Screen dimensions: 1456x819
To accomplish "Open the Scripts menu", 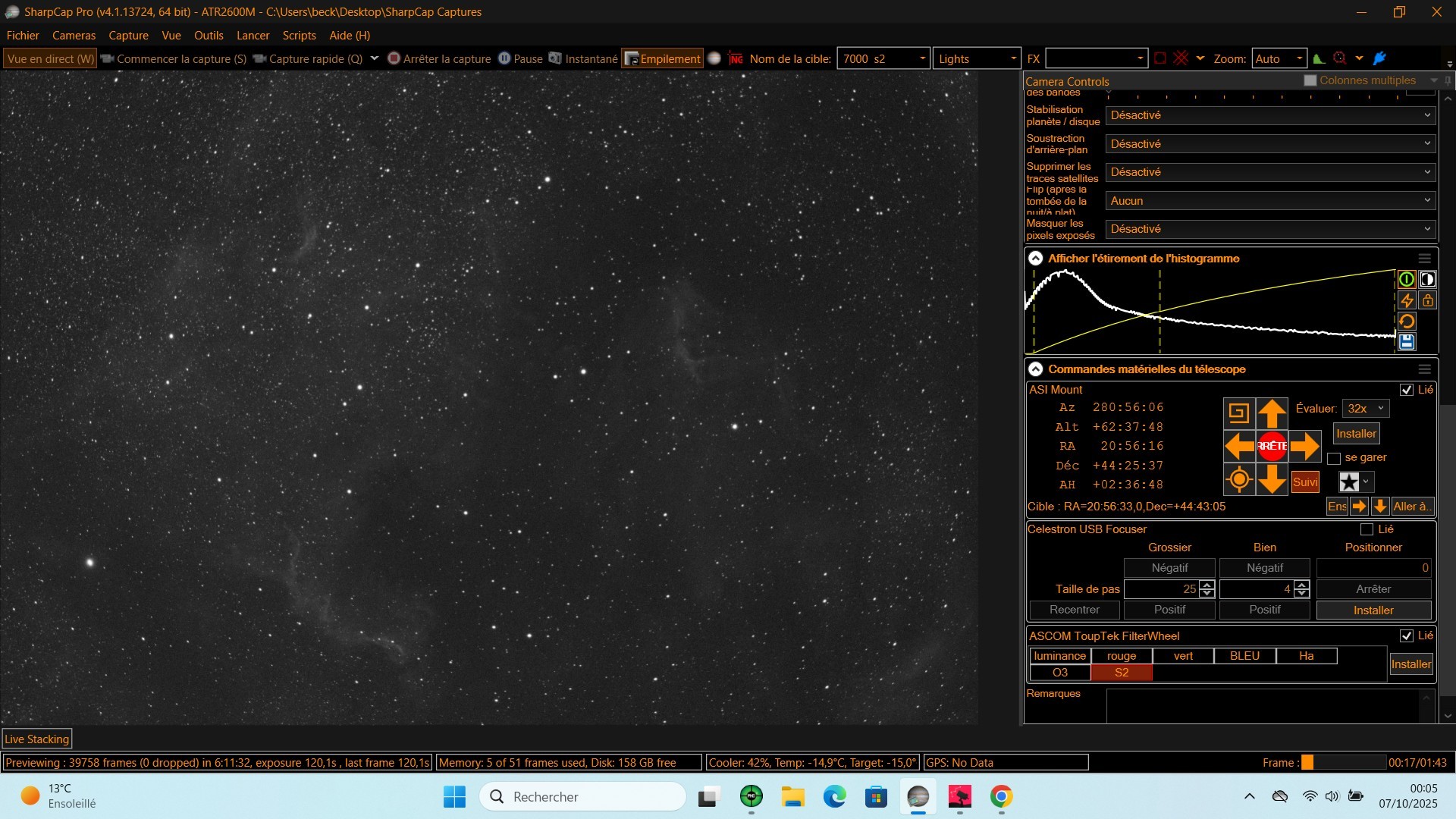I will pyautogui.click(x=299, y=36).
